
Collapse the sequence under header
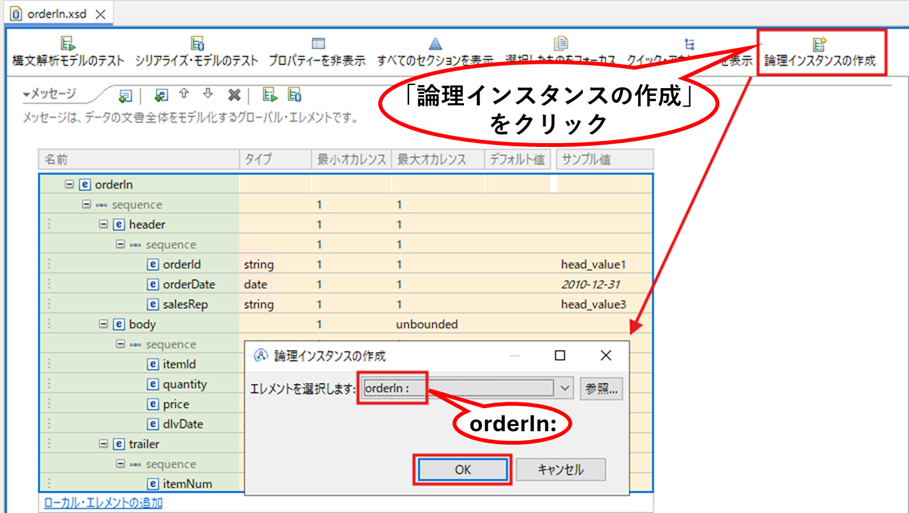pyautogui.click(x=120, y=244)
